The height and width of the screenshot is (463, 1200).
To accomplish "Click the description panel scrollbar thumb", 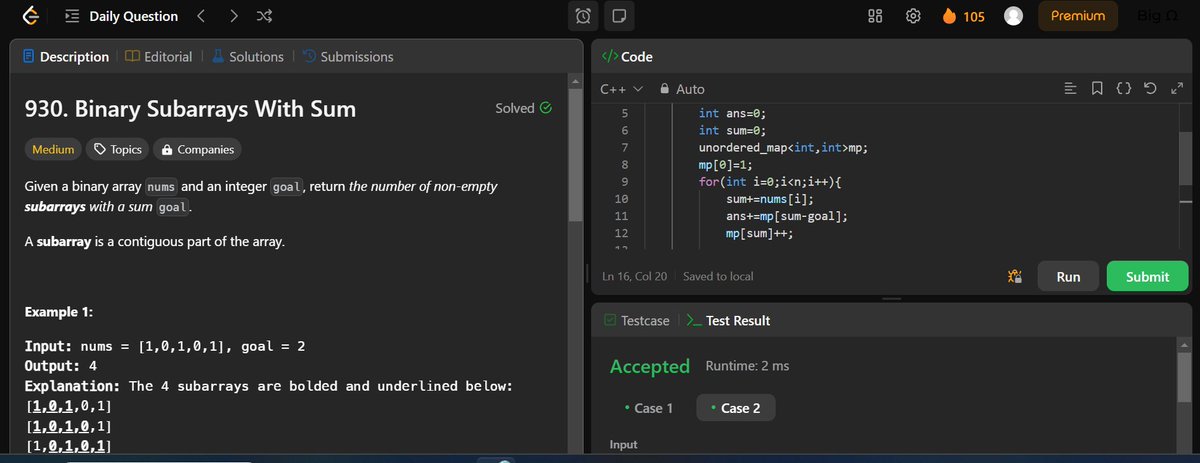I will [575, 155].
